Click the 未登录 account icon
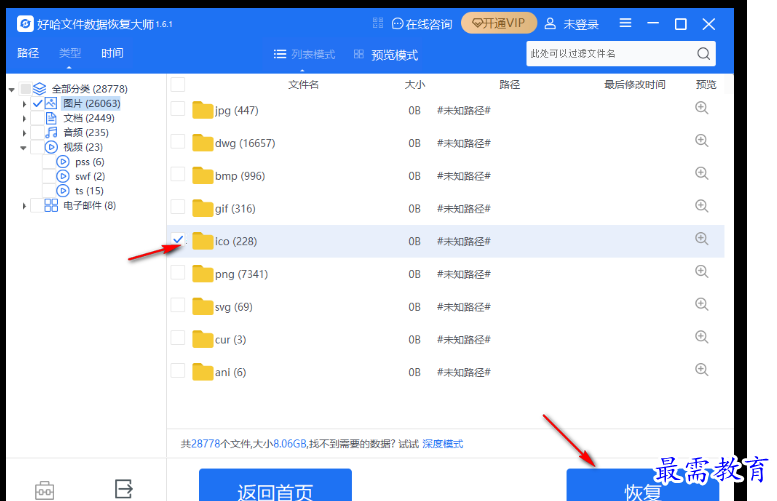 550,23
